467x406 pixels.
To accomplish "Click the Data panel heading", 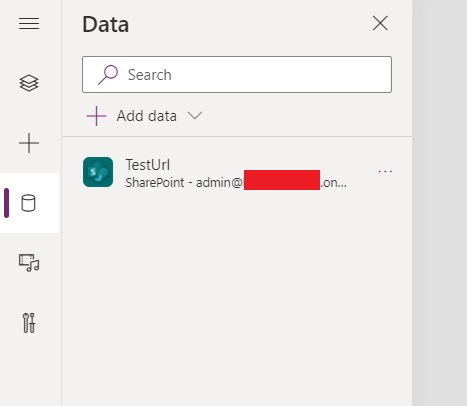I will coord(106,25).
